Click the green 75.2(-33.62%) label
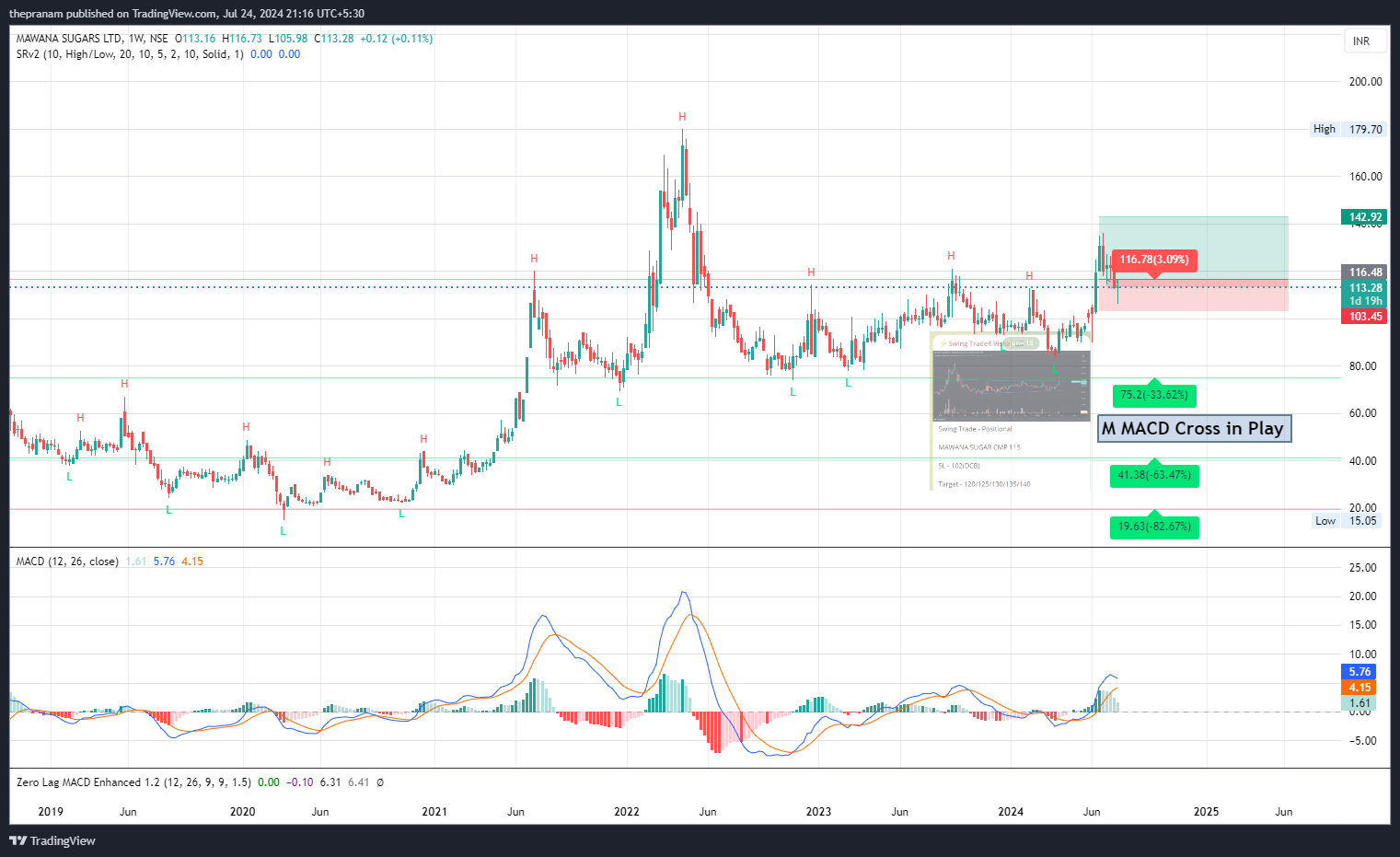1400x857 pixels. coord(1154,395)
